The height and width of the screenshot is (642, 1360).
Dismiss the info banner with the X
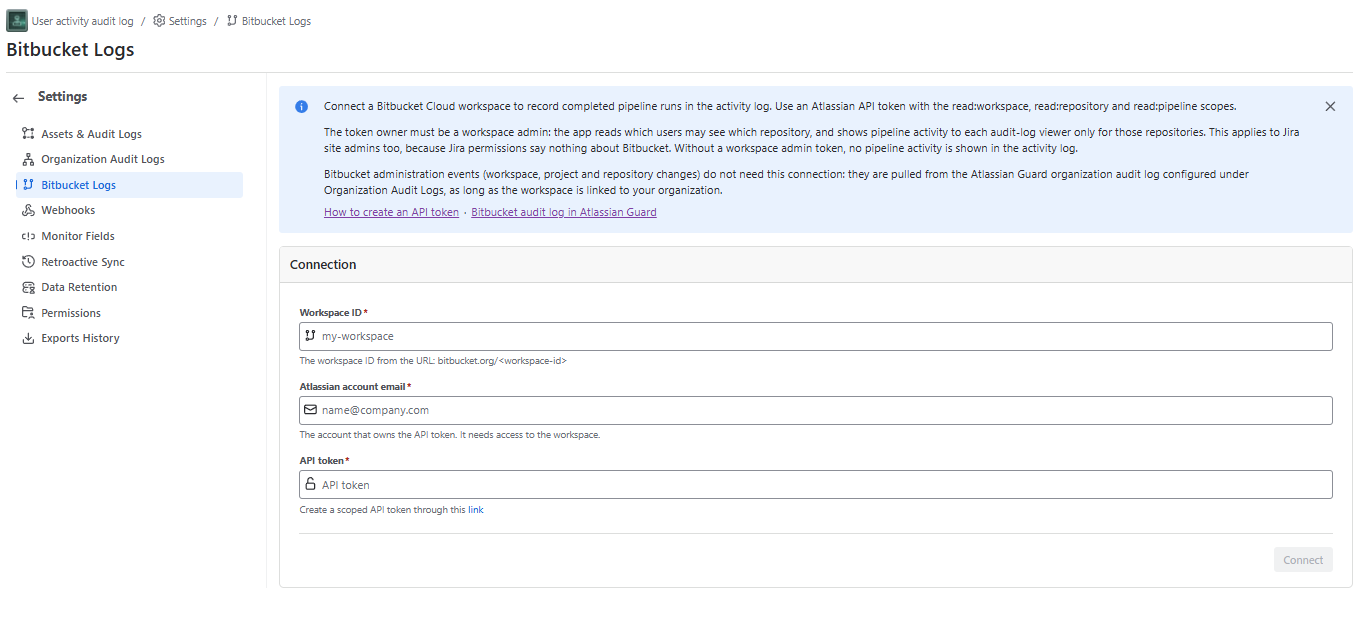point(1330,106)
